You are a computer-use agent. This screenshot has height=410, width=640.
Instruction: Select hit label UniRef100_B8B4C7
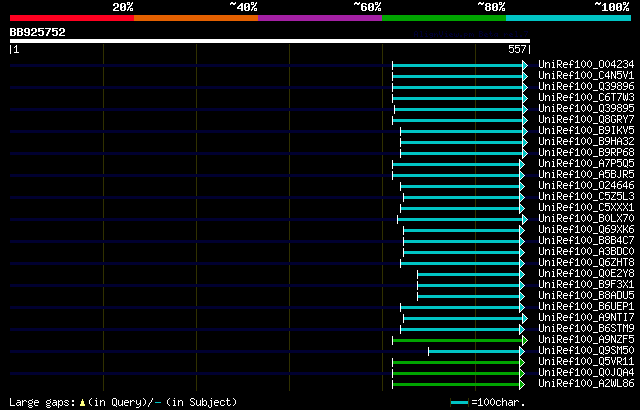586,241
